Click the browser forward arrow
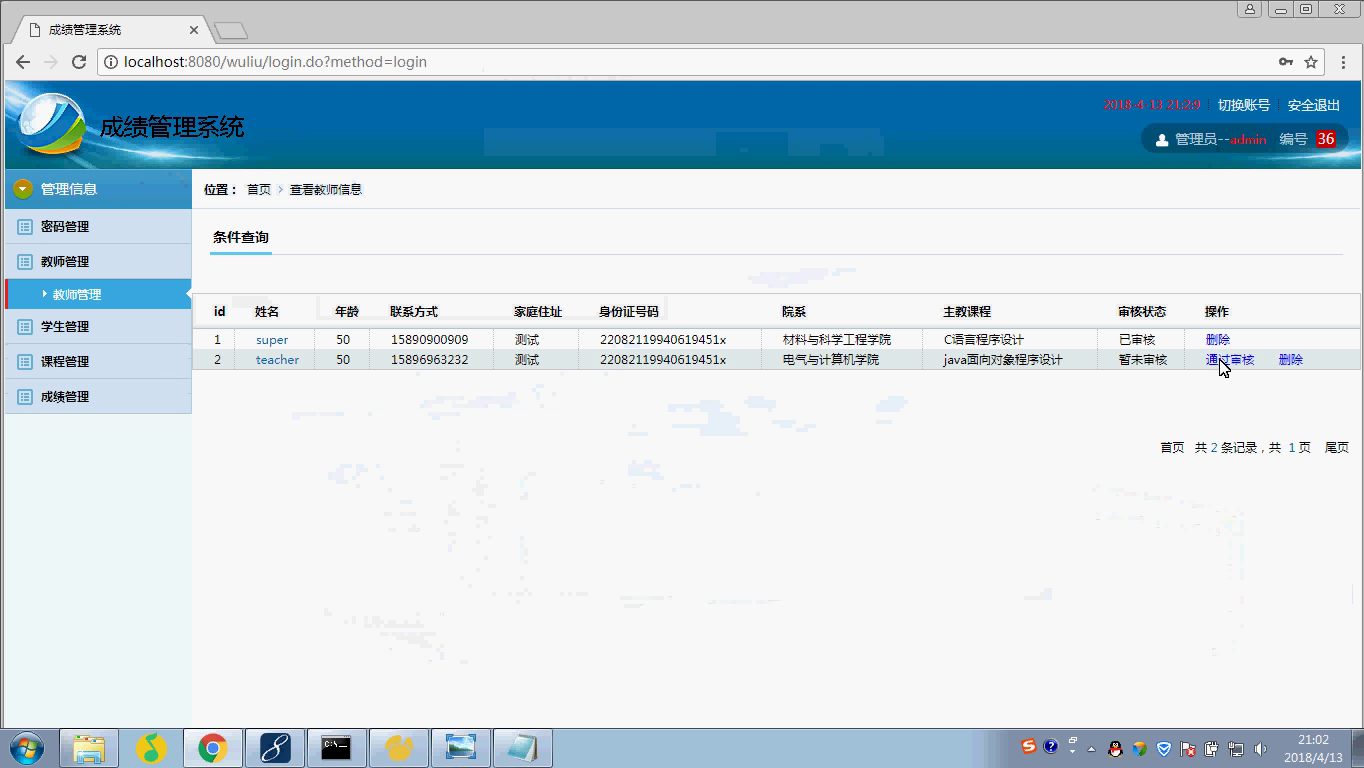 point(51,62)
